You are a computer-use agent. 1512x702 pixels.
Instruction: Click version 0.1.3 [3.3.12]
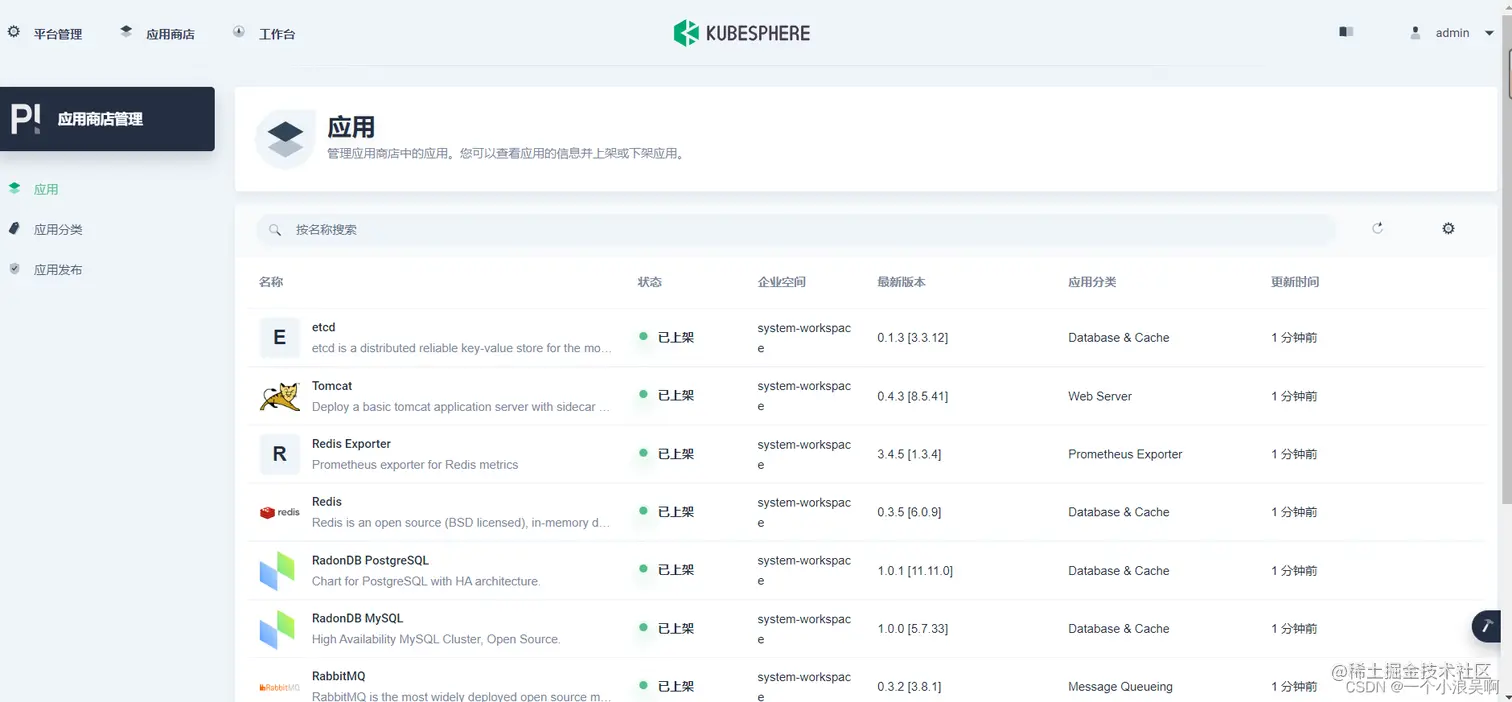(x=912, y=338)
